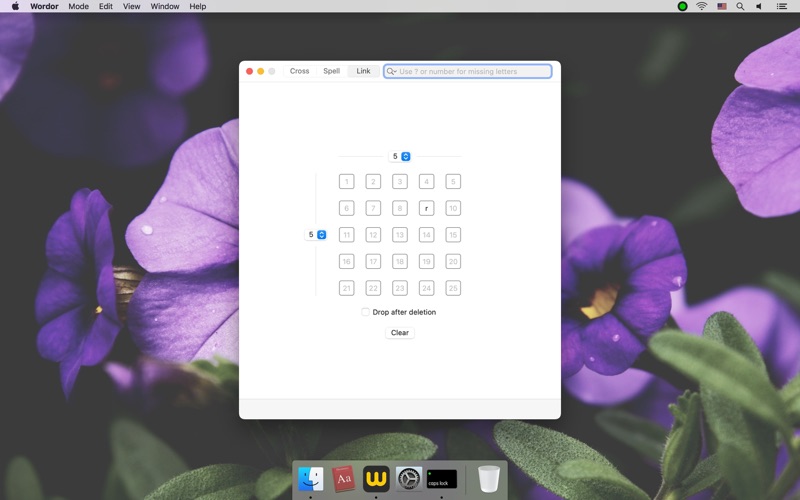
Task: Click the caps lock app in Dock
Action: click(x=441, y=479)
